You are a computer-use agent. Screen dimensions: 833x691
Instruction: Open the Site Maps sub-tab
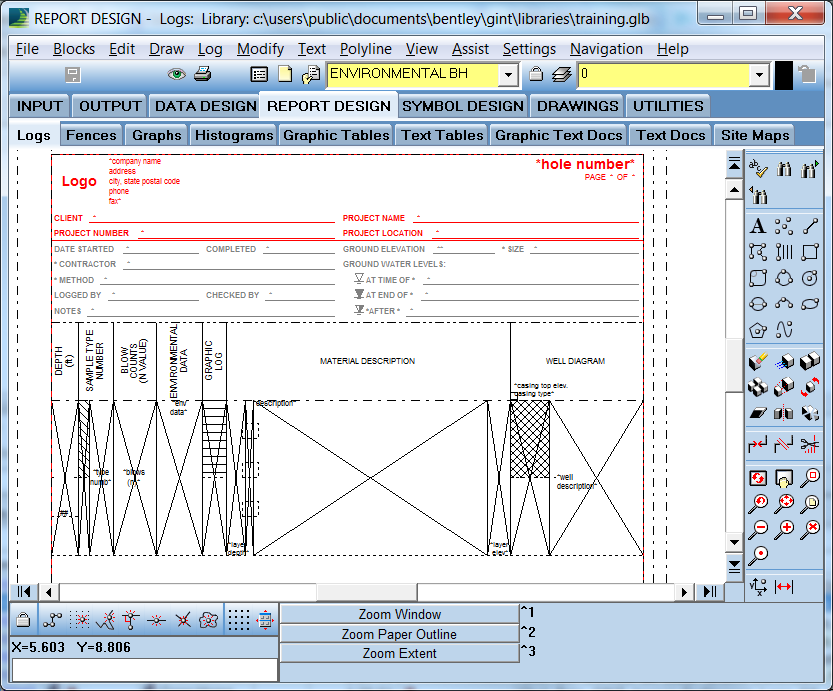point(755,135)
